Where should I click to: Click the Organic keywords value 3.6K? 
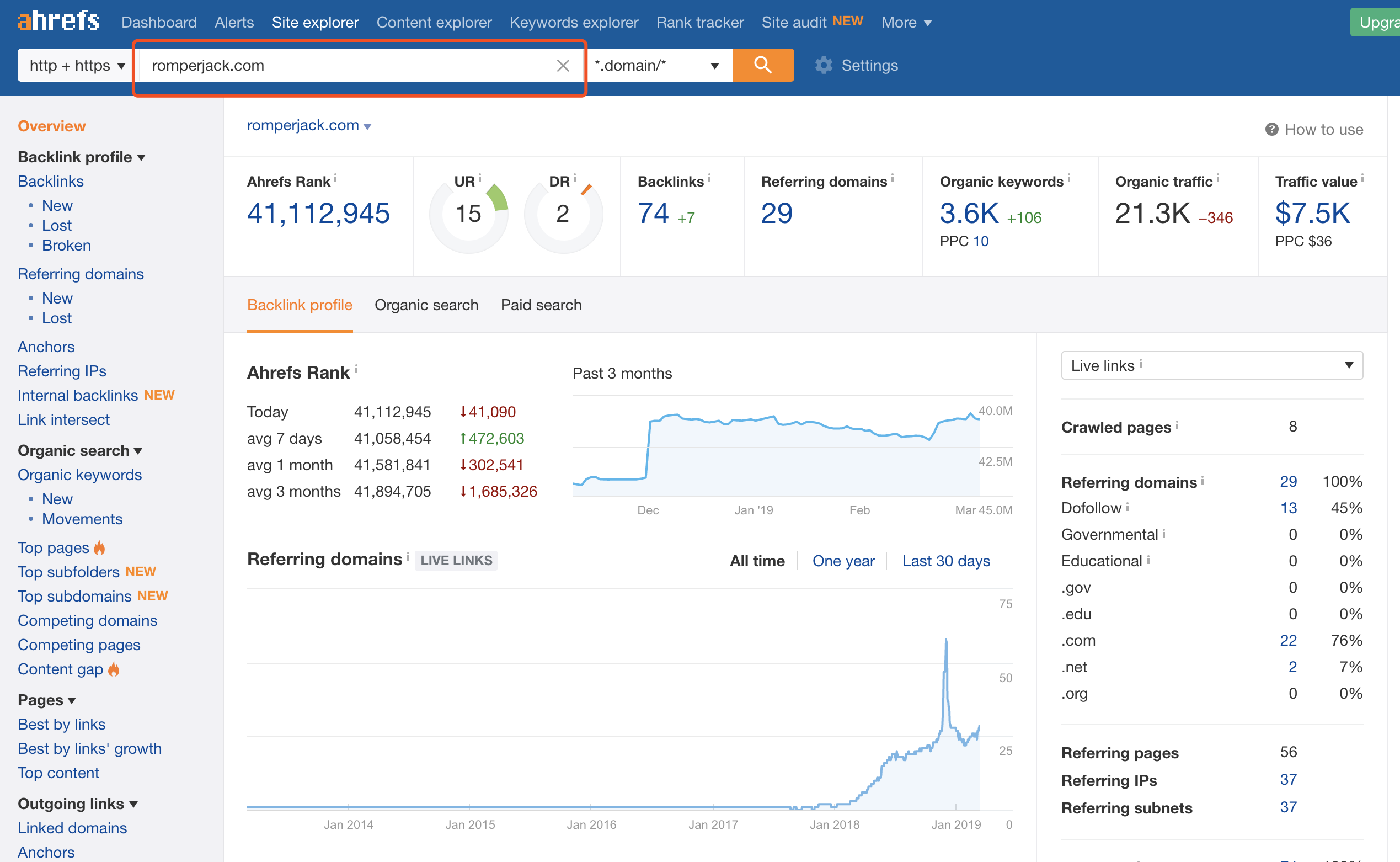969,212
